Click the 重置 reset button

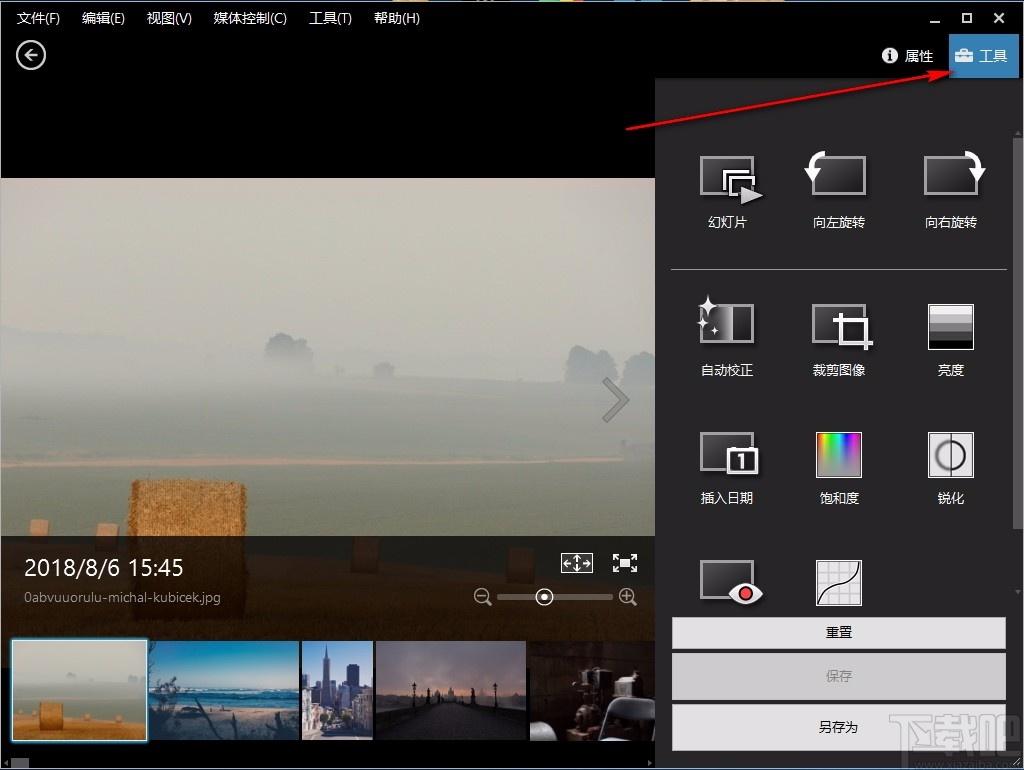[839, 632]
